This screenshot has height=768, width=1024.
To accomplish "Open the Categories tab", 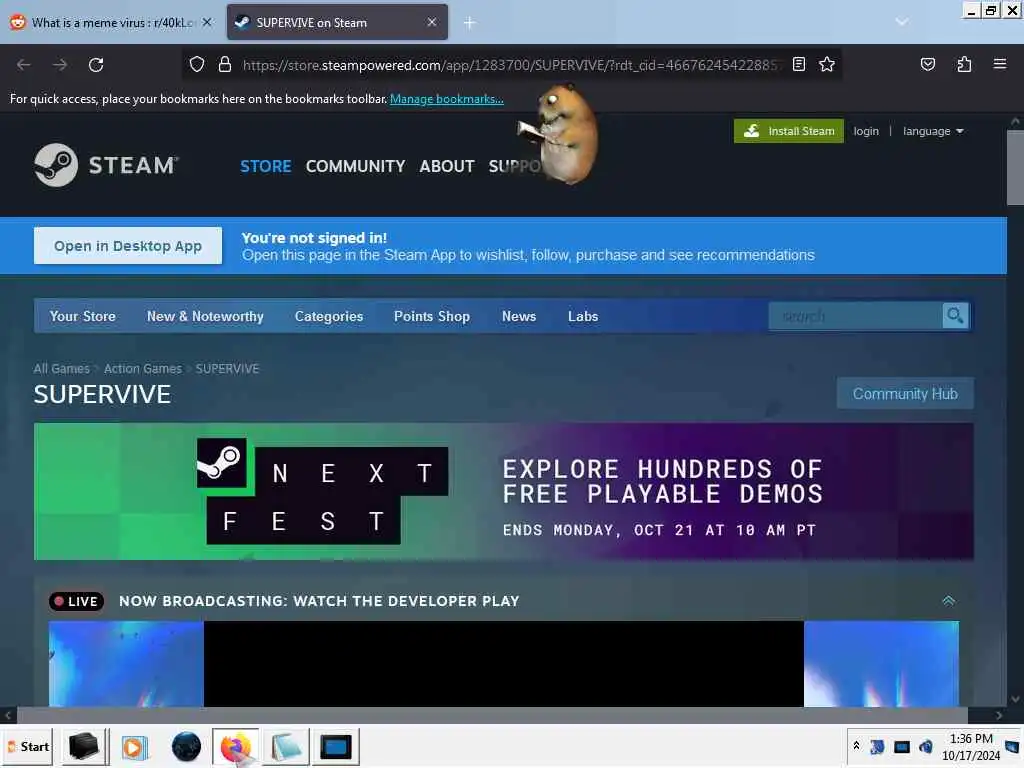I will [328, 316].
